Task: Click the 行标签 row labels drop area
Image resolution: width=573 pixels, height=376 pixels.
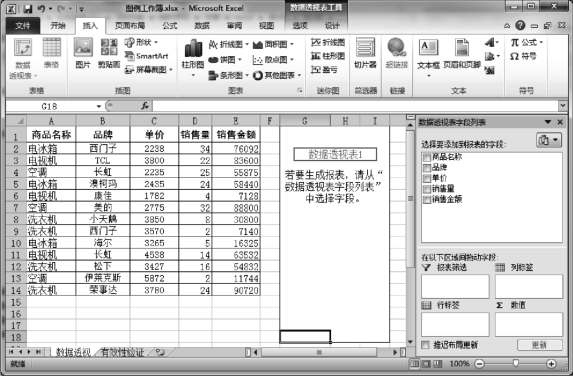Action: [455, 324]
